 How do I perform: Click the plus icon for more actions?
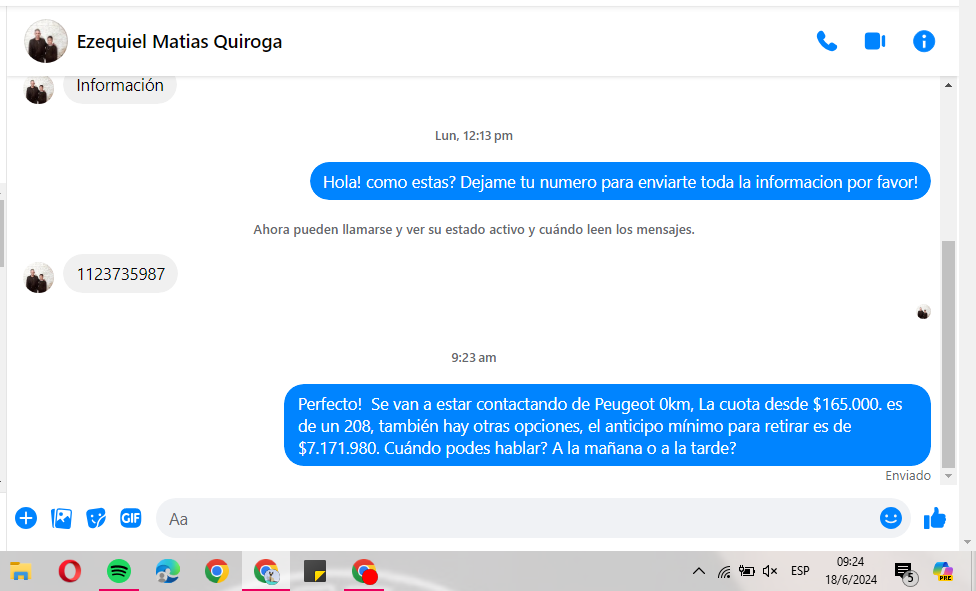point(26,518)
